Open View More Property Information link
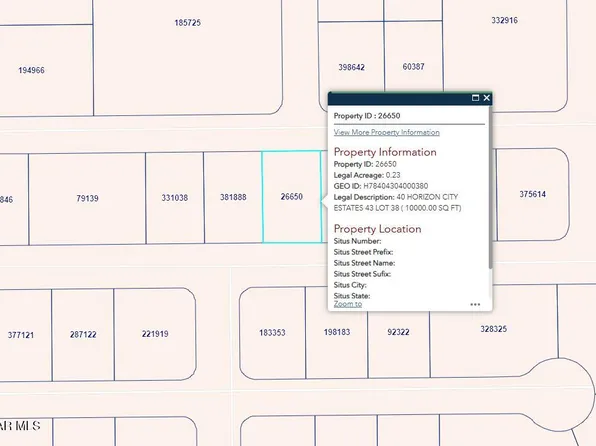The image size is (596, 446). click(387, 132)
